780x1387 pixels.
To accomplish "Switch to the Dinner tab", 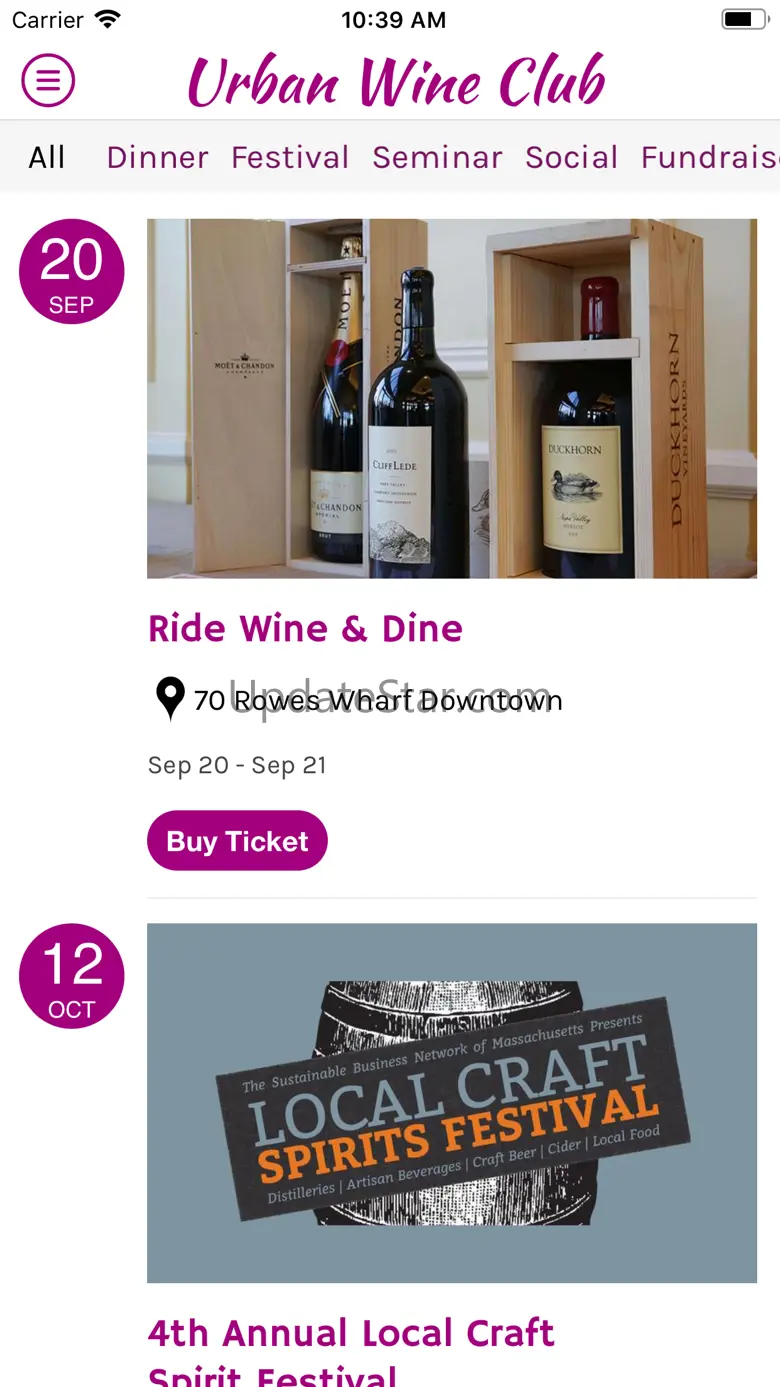I will tap(158, 157).
